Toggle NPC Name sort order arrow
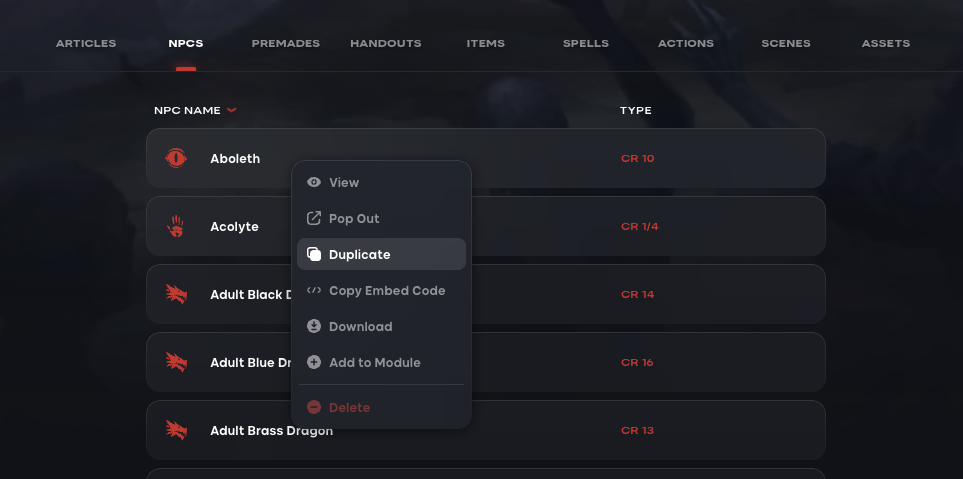Viewport: 963px width, 479px height. pyautogui.click(x=232, y=110)
